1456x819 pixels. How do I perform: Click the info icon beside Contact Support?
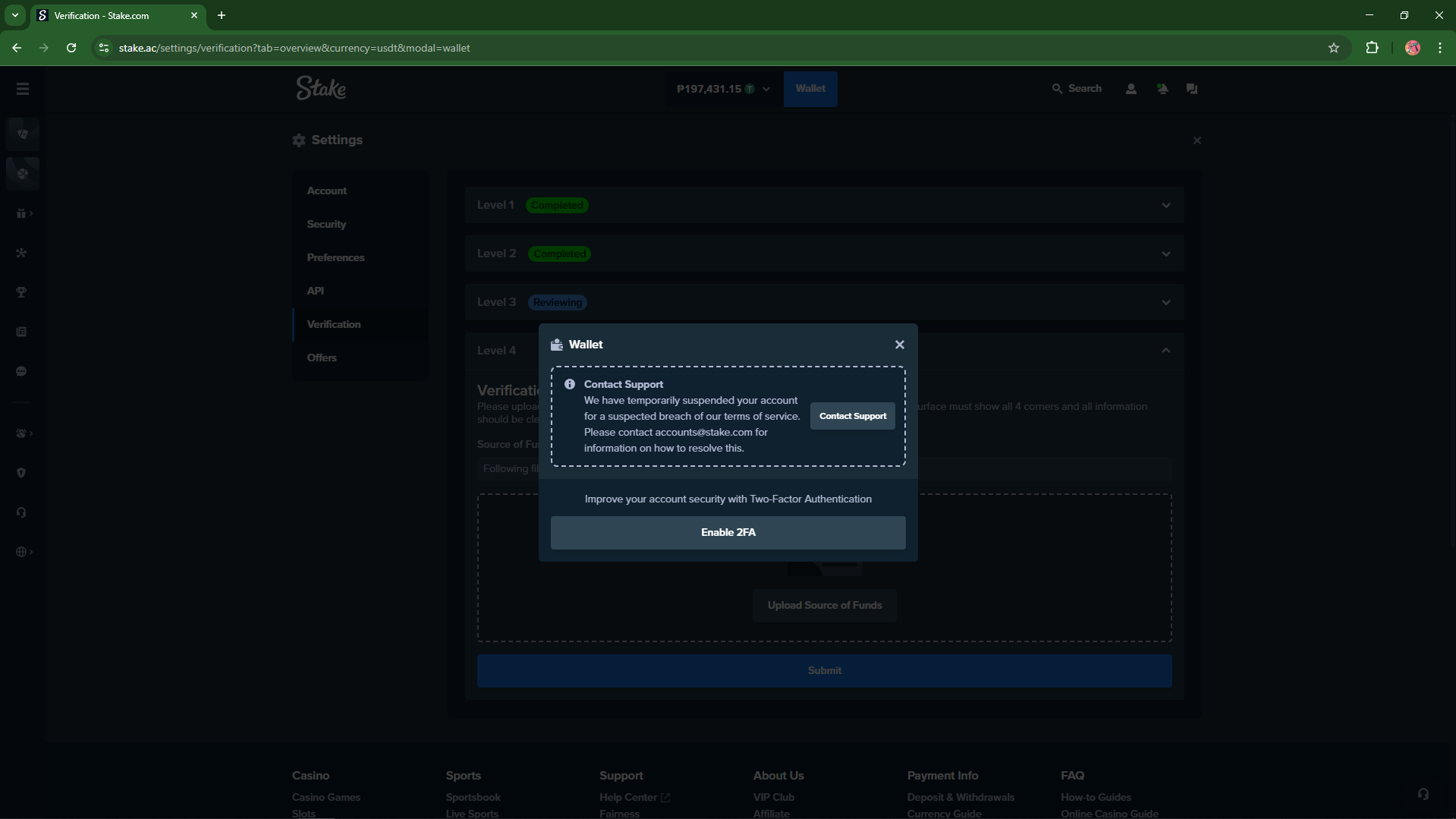[x=570, y=384]
